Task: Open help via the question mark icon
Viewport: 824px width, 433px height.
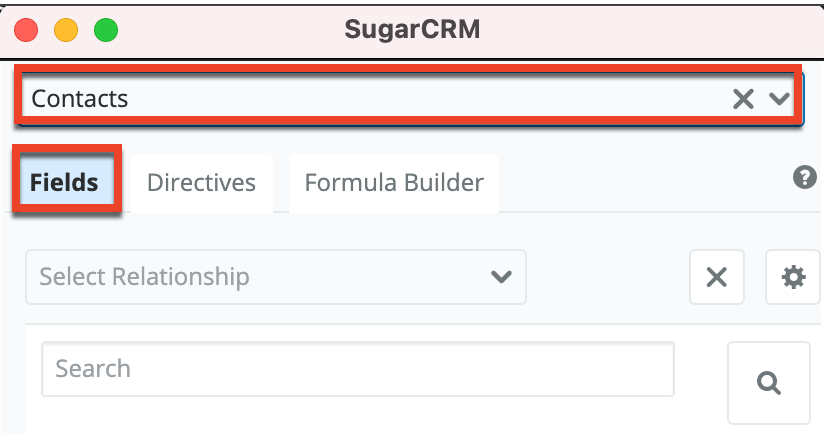Action: (x=804, y=178)
